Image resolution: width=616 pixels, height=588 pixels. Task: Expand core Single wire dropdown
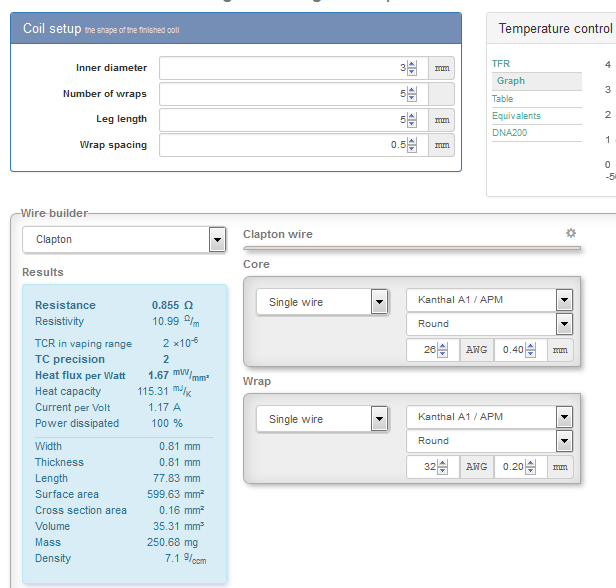click(x=322, y=302)
